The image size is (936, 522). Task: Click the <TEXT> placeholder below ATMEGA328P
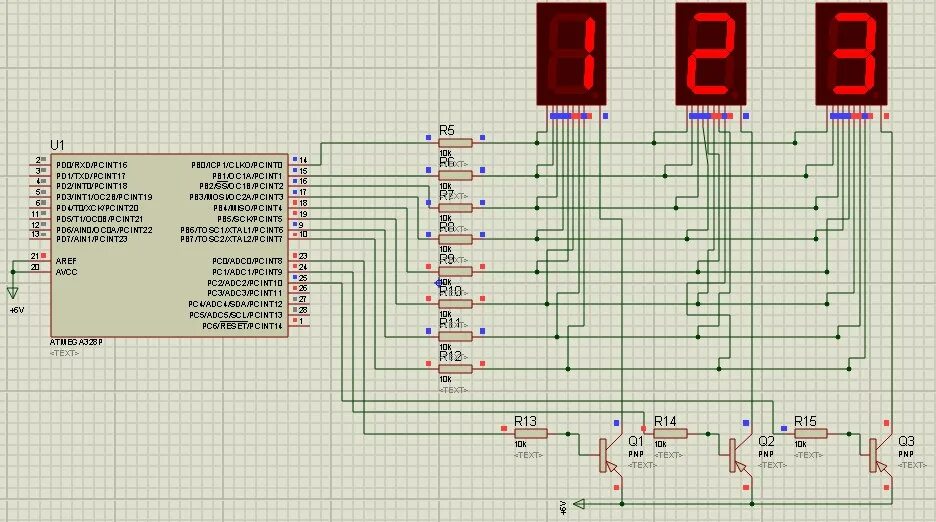tap(64, 353)
